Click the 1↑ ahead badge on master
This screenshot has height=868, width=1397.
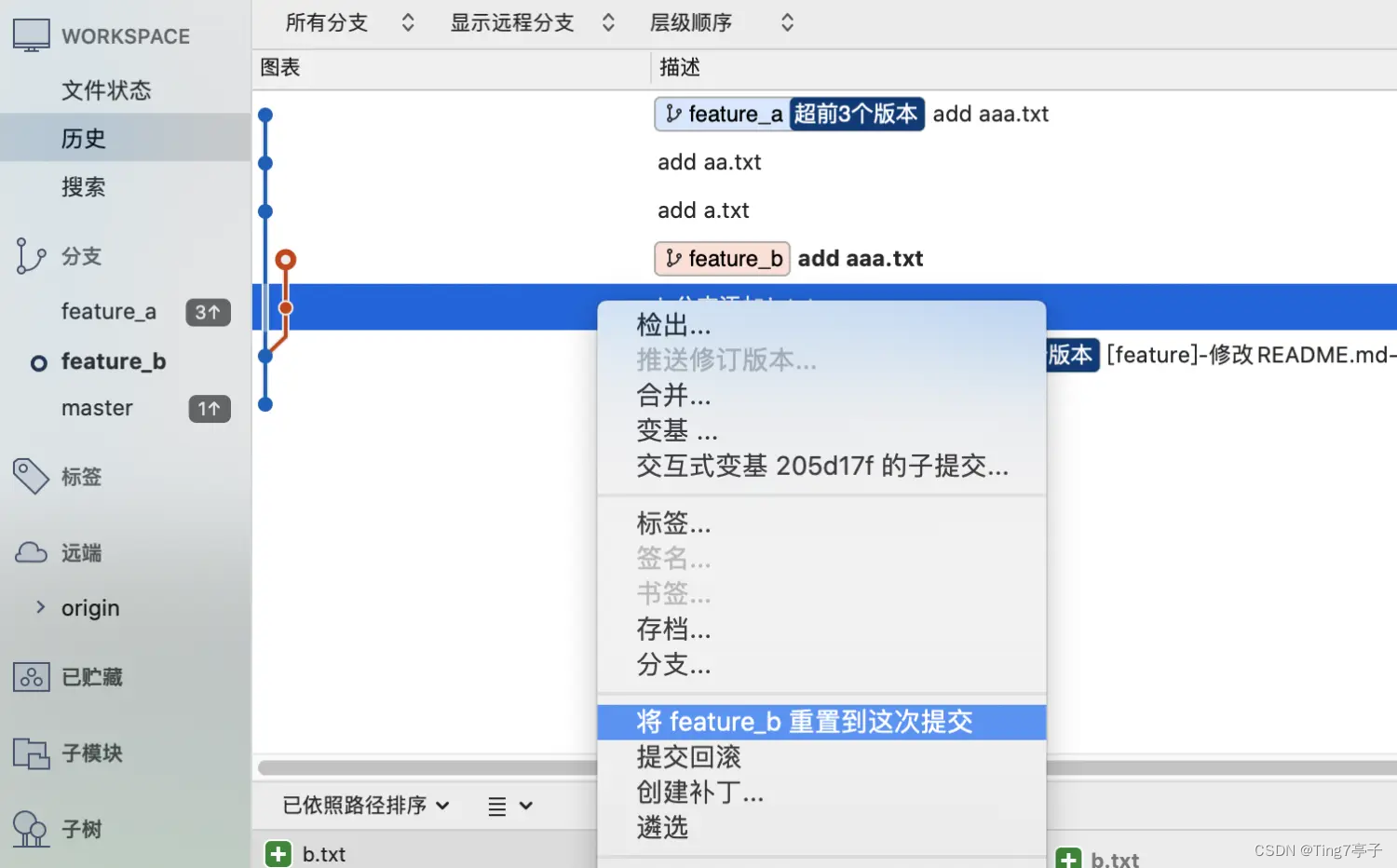[x=210, y=409]
